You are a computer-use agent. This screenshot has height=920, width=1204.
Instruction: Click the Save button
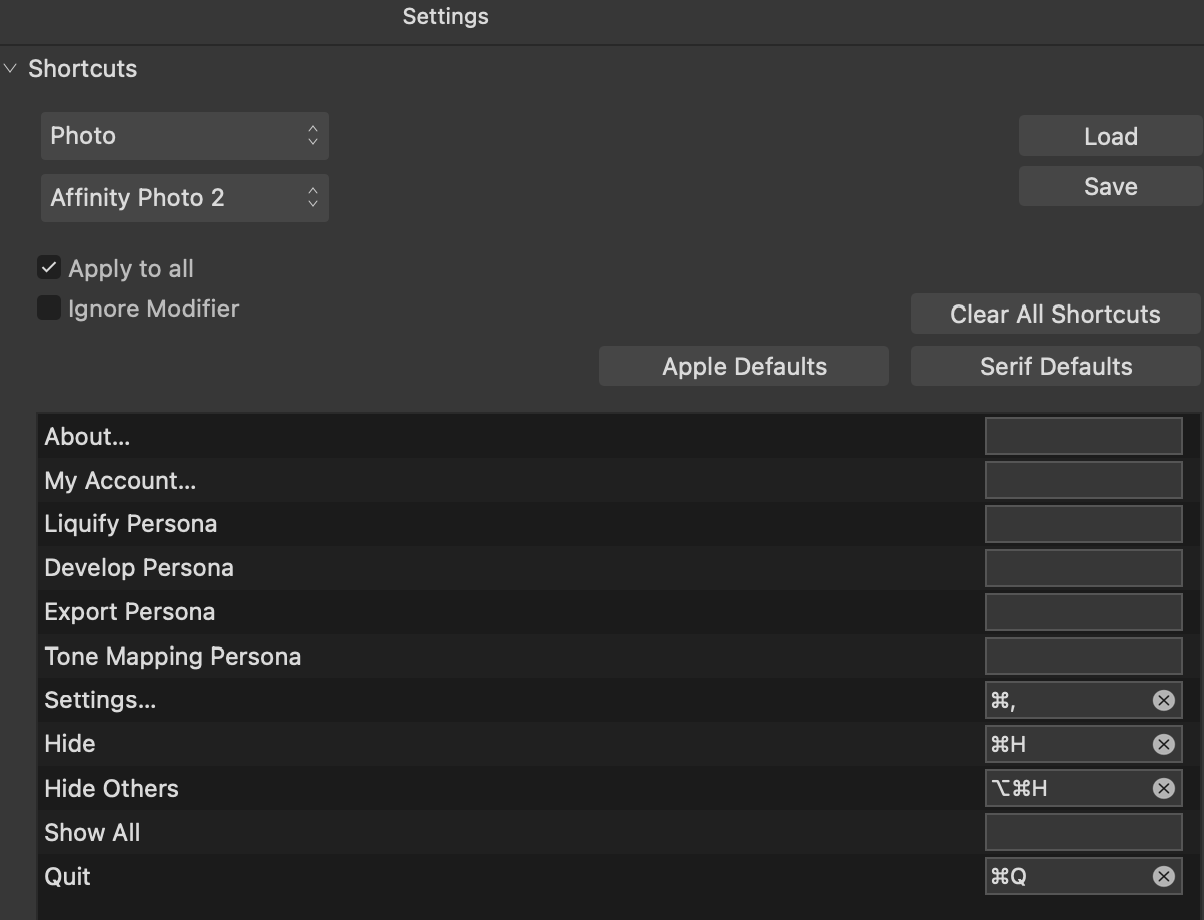[x=1109, y=185]
